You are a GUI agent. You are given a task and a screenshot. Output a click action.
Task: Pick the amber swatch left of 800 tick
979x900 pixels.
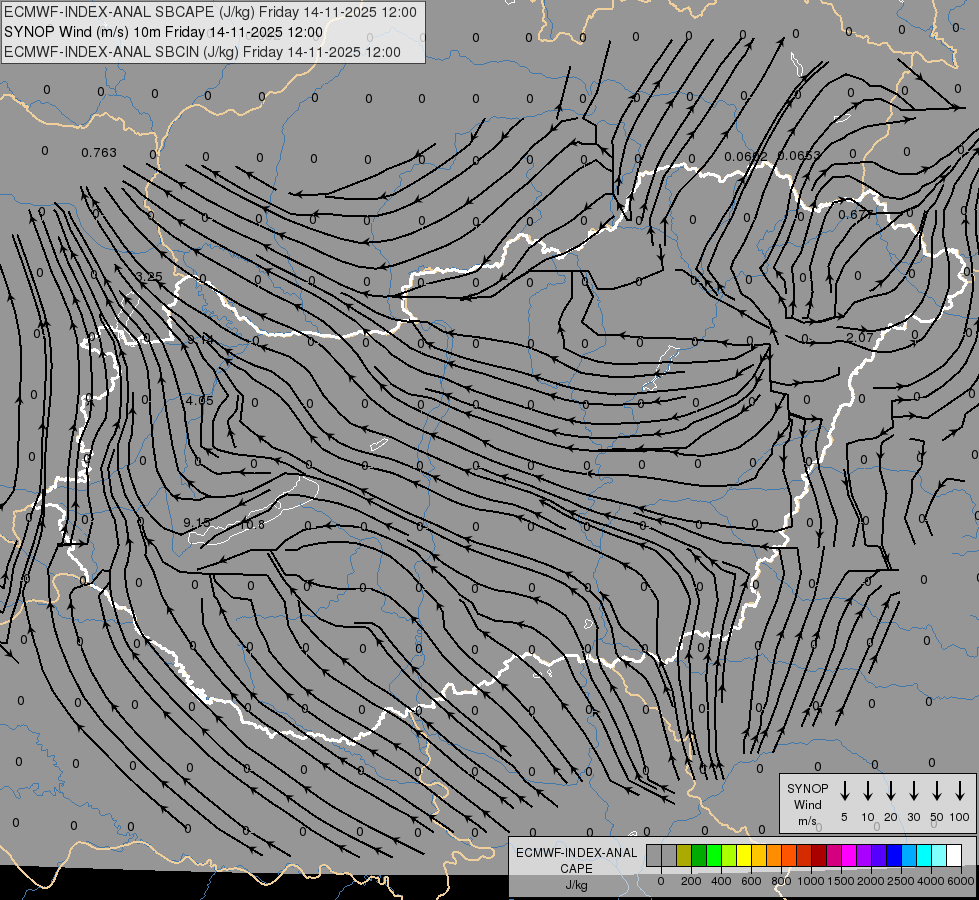pyautogui.click(x=759, y=855)
